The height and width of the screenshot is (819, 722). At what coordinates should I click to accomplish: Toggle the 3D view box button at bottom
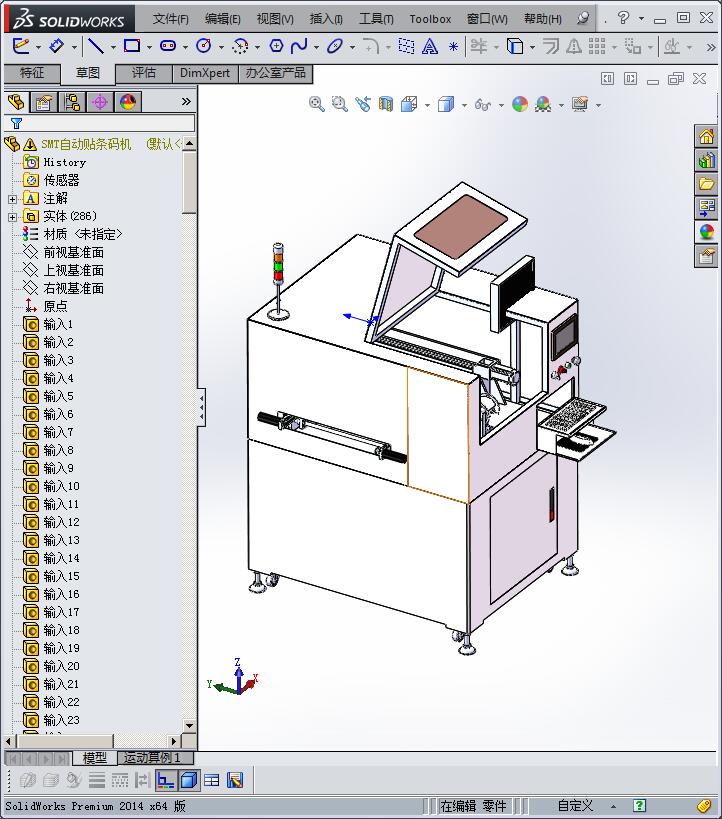coord(189,780)
